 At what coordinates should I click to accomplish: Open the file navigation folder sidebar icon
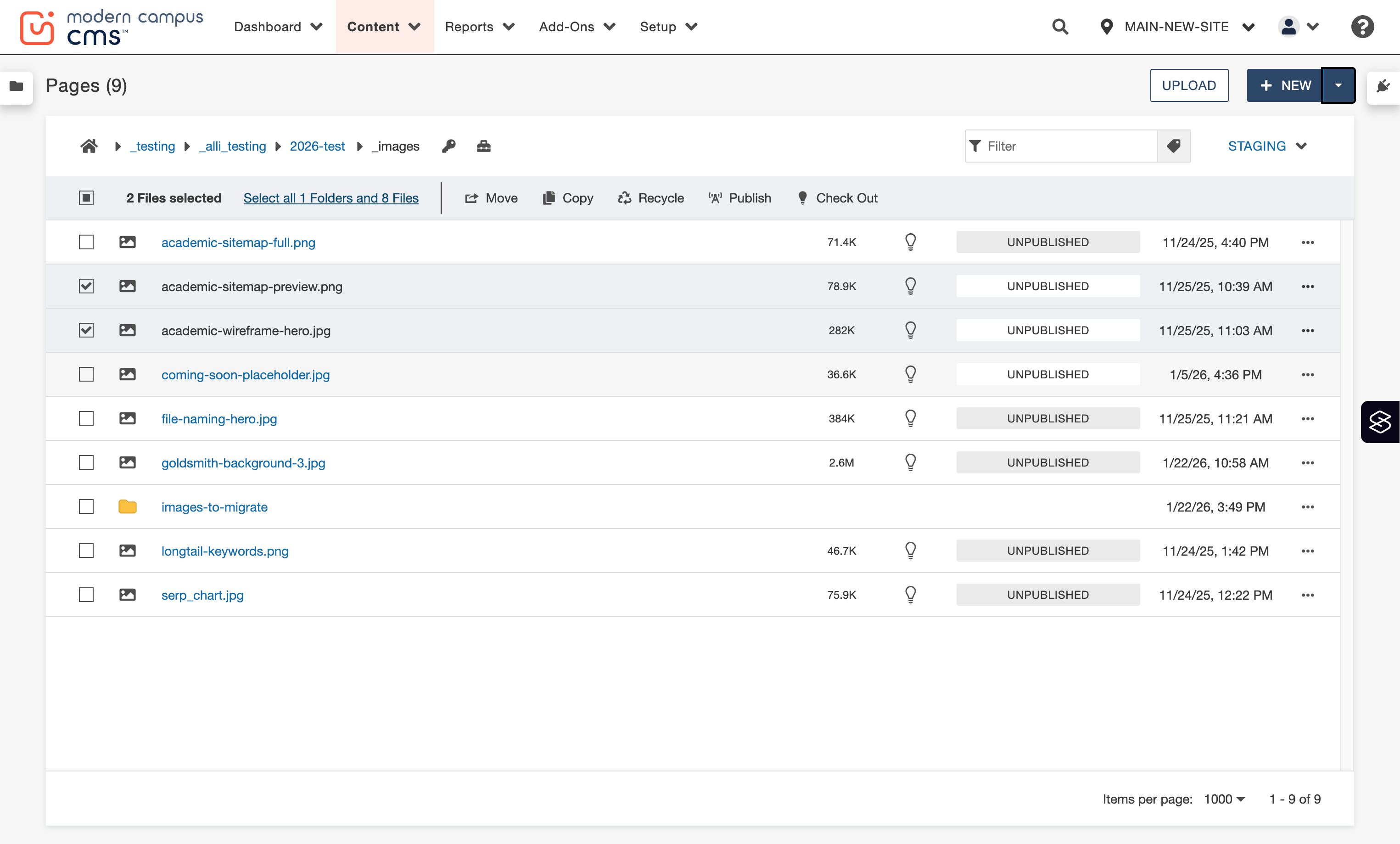(x=17, y=86)
